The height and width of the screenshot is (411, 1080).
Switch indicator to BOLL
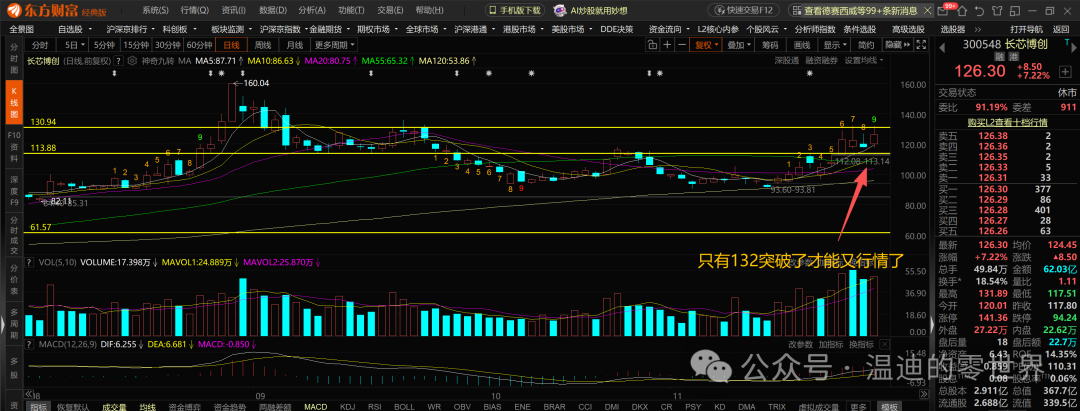(x=404, y=406)
